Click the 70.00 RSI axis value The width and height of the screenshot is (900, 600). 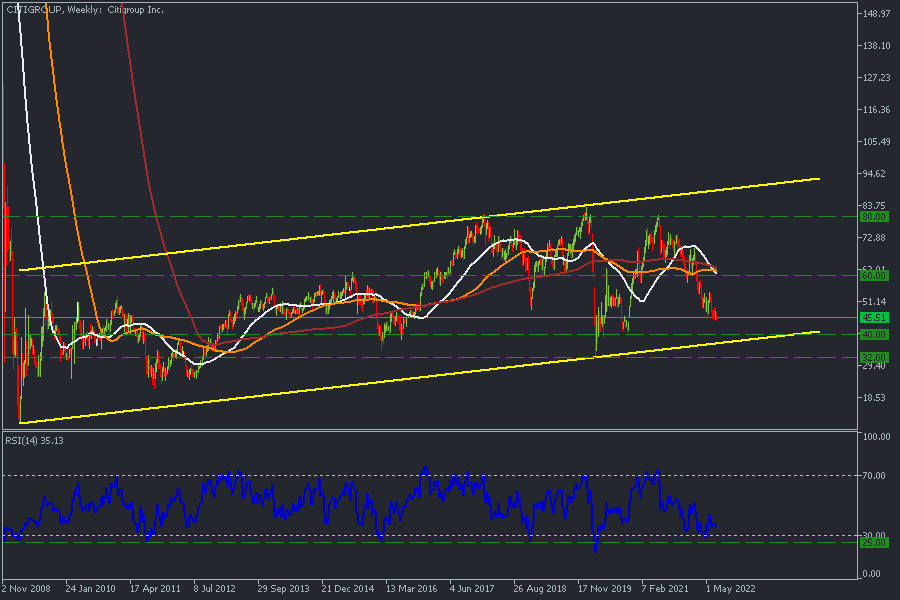point(875,476)
